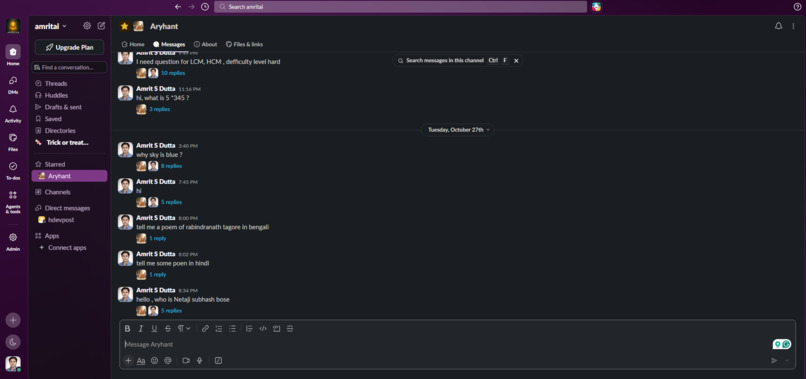Viewport: 806px width, 379px height.
Task: Open Admin in the left rail
Action: click(x=13, y=241)
